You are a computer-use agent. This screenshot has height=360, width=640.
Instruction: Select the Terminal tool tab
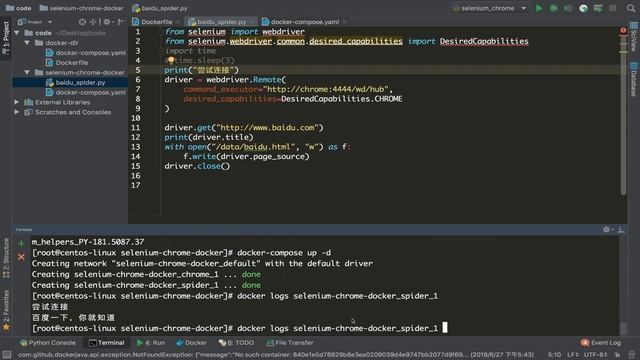click(x=107, y=343)
